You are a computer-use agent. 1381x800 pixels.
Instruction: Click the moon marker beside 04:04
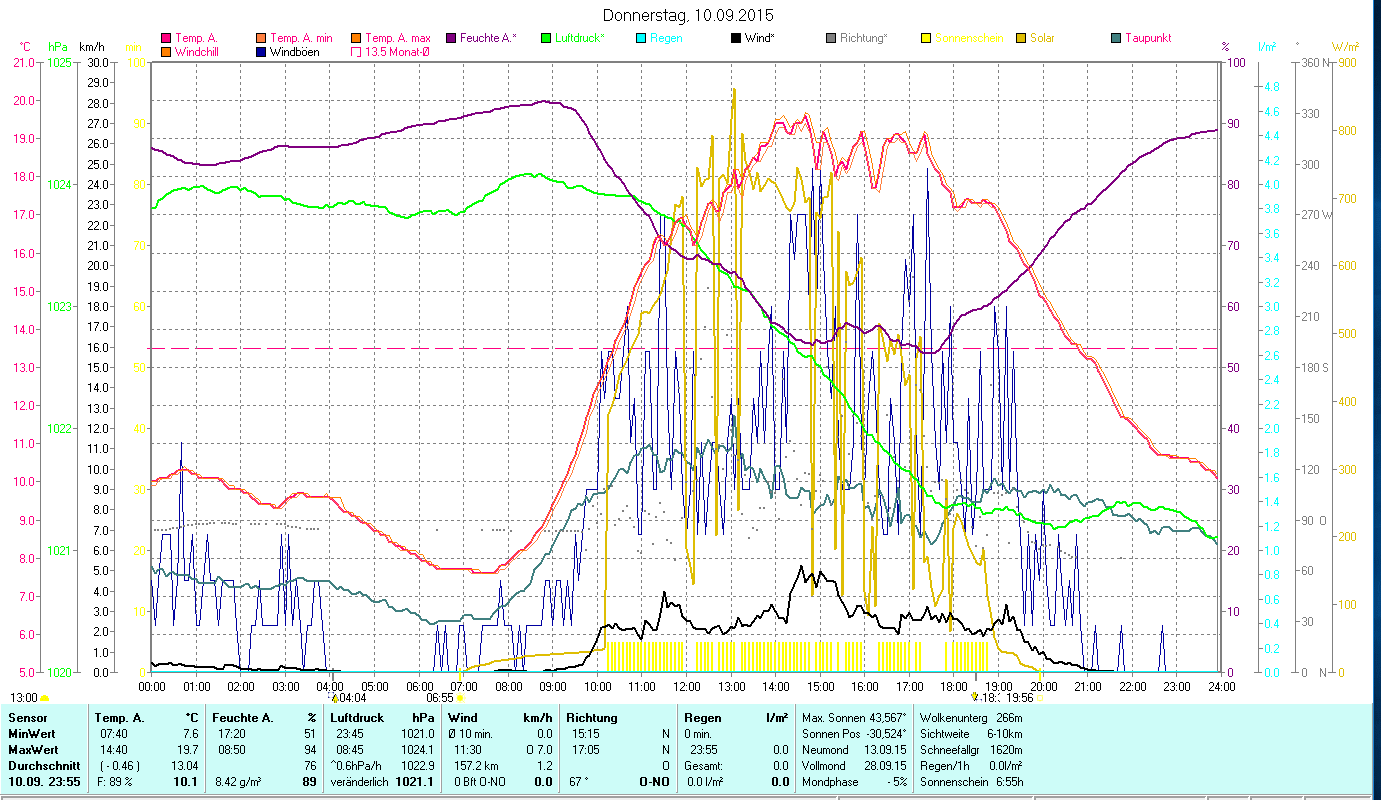point(335,697)
